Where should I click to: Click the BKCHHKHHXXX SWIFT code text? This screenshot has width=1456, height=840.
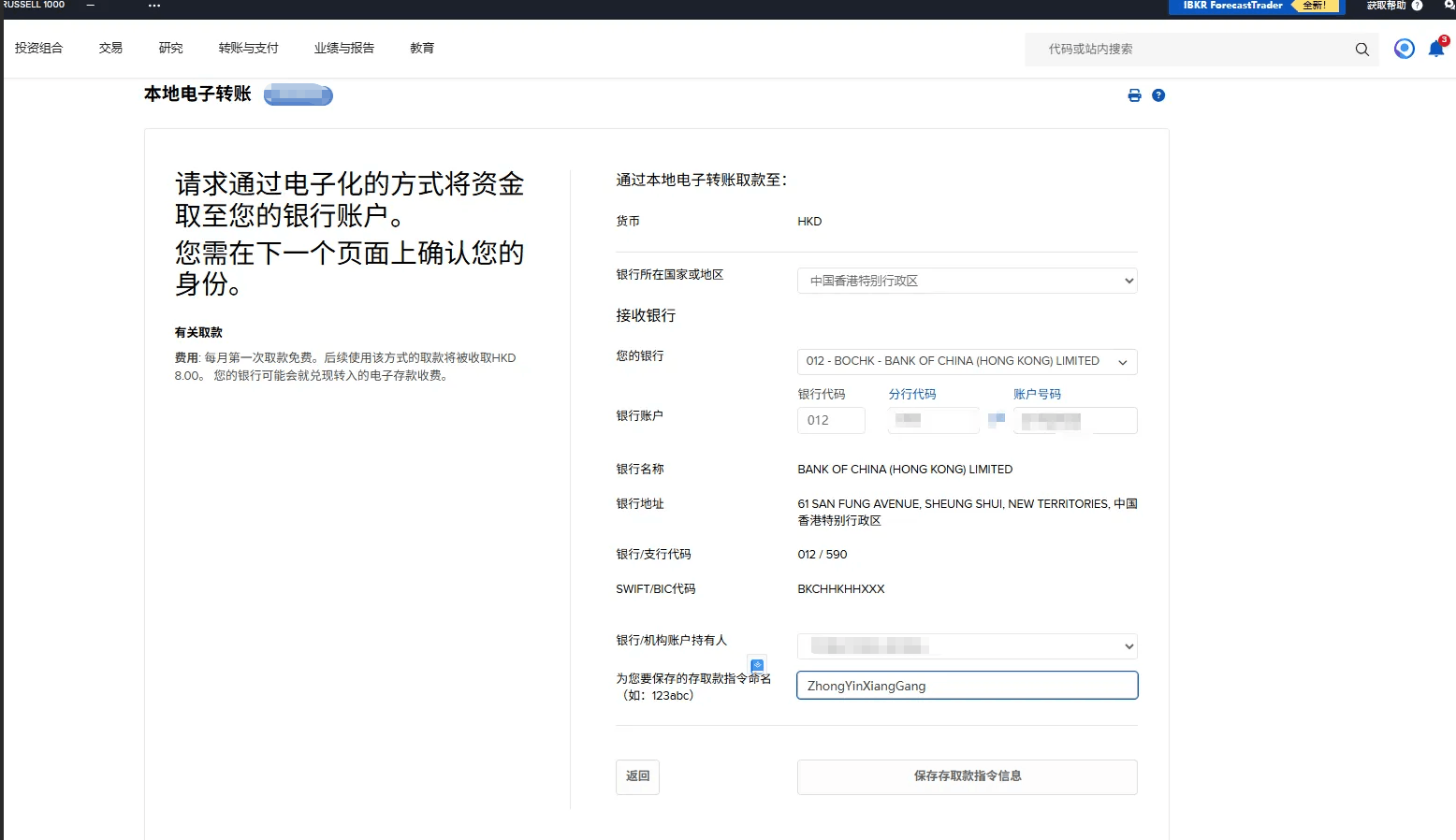coord(840,589)
